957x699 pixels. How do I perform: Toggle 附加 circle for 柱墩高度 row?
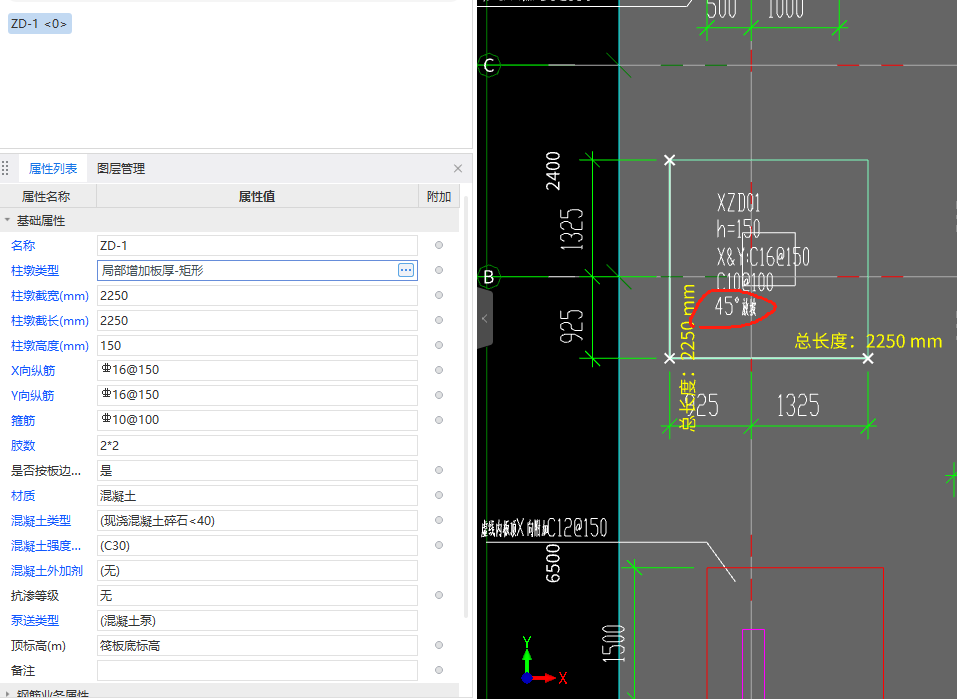pos(439,345)
